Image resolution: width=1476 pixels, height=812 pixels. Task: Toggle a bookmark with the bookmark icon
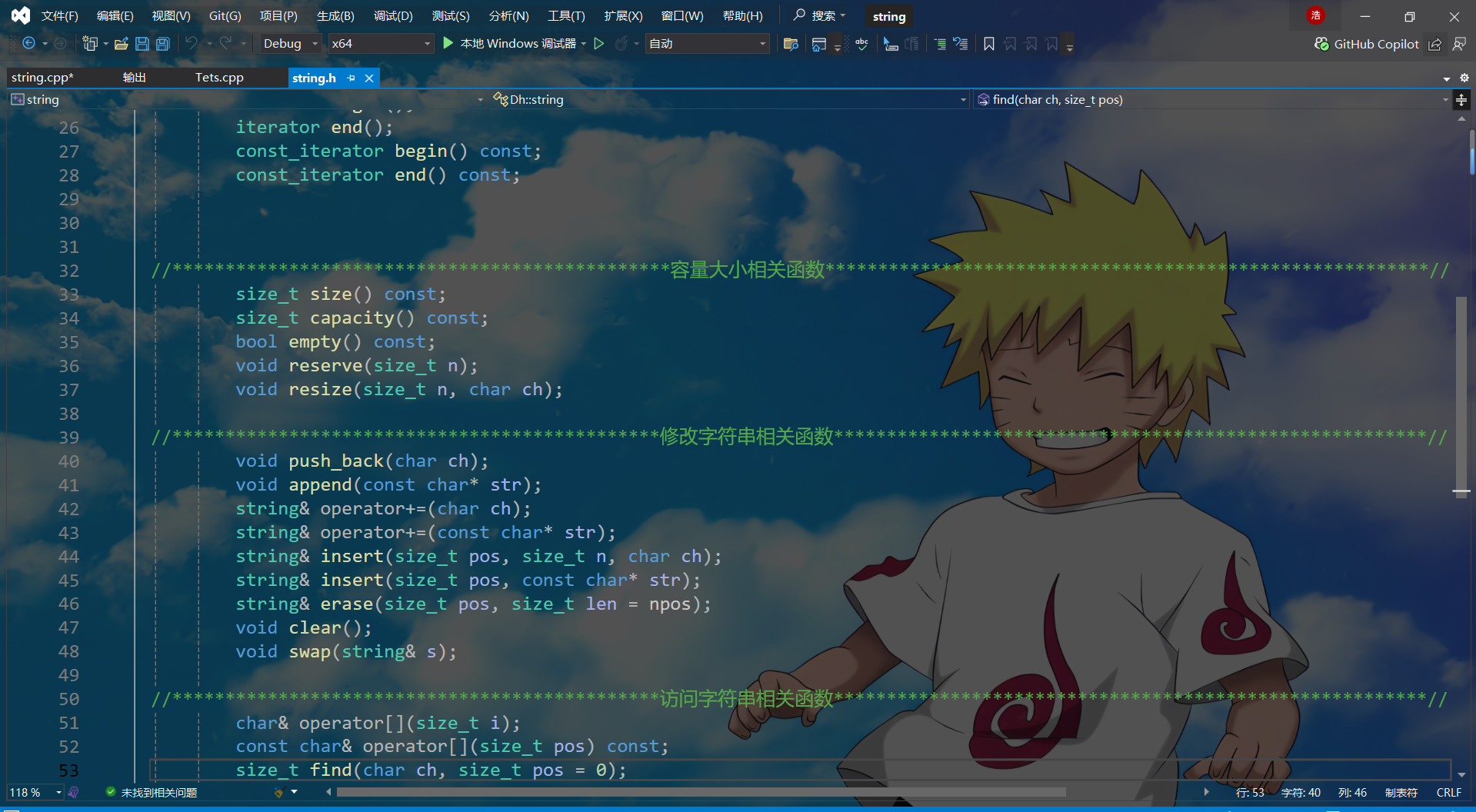[x=989, y=44]
